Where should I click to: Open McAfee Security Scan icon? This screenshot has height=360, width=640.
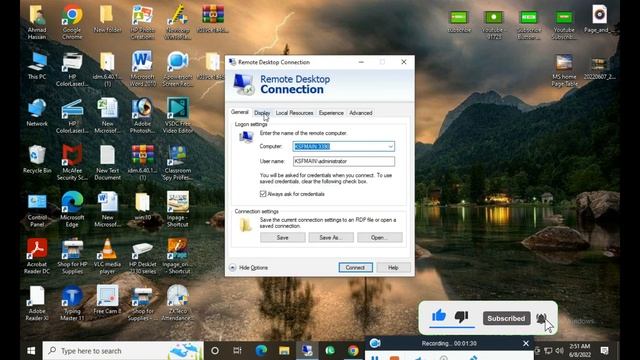coord(72,162)
